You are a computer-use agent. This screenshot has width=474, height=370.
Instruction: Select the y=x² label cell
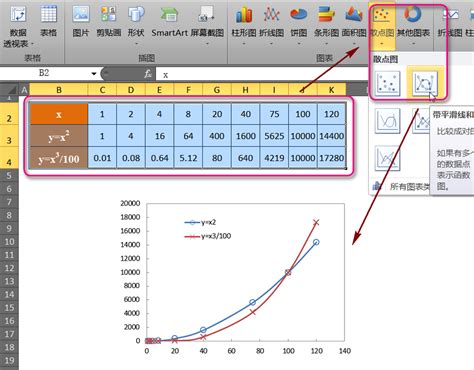59,136
